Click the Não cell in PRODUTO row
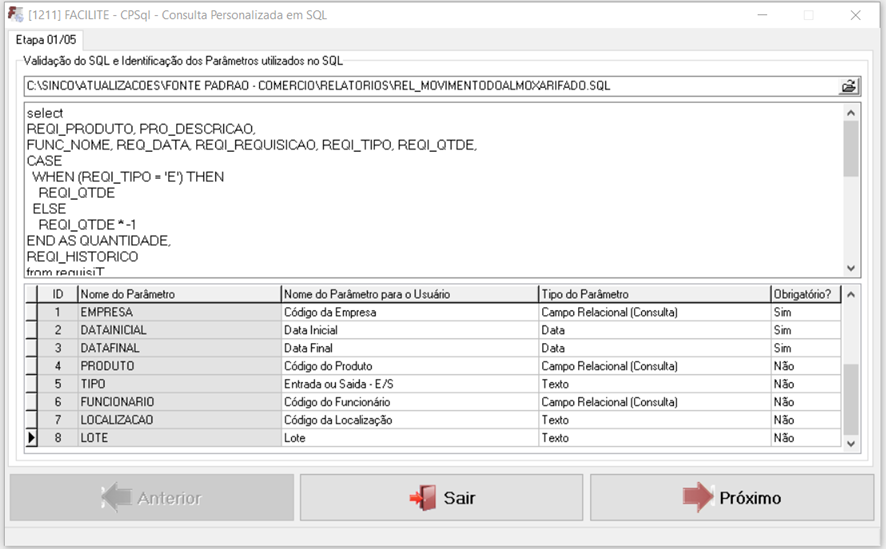 pos(806,366)
